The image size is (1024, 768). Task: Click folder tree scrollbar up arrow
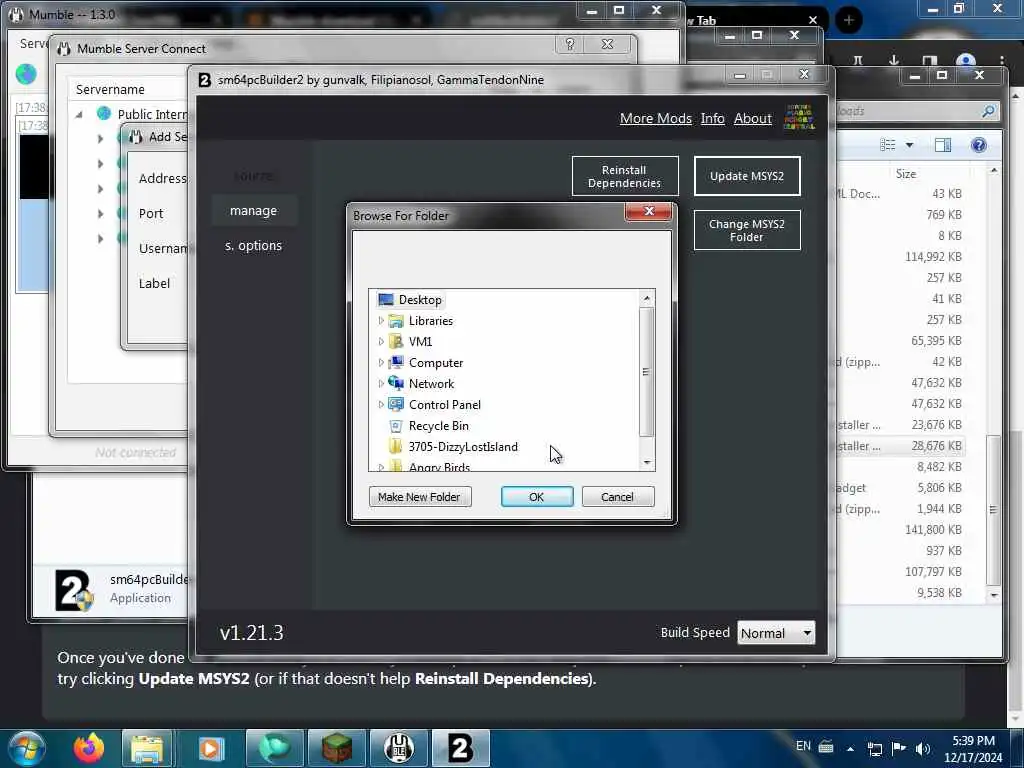(x=647, y=298)
